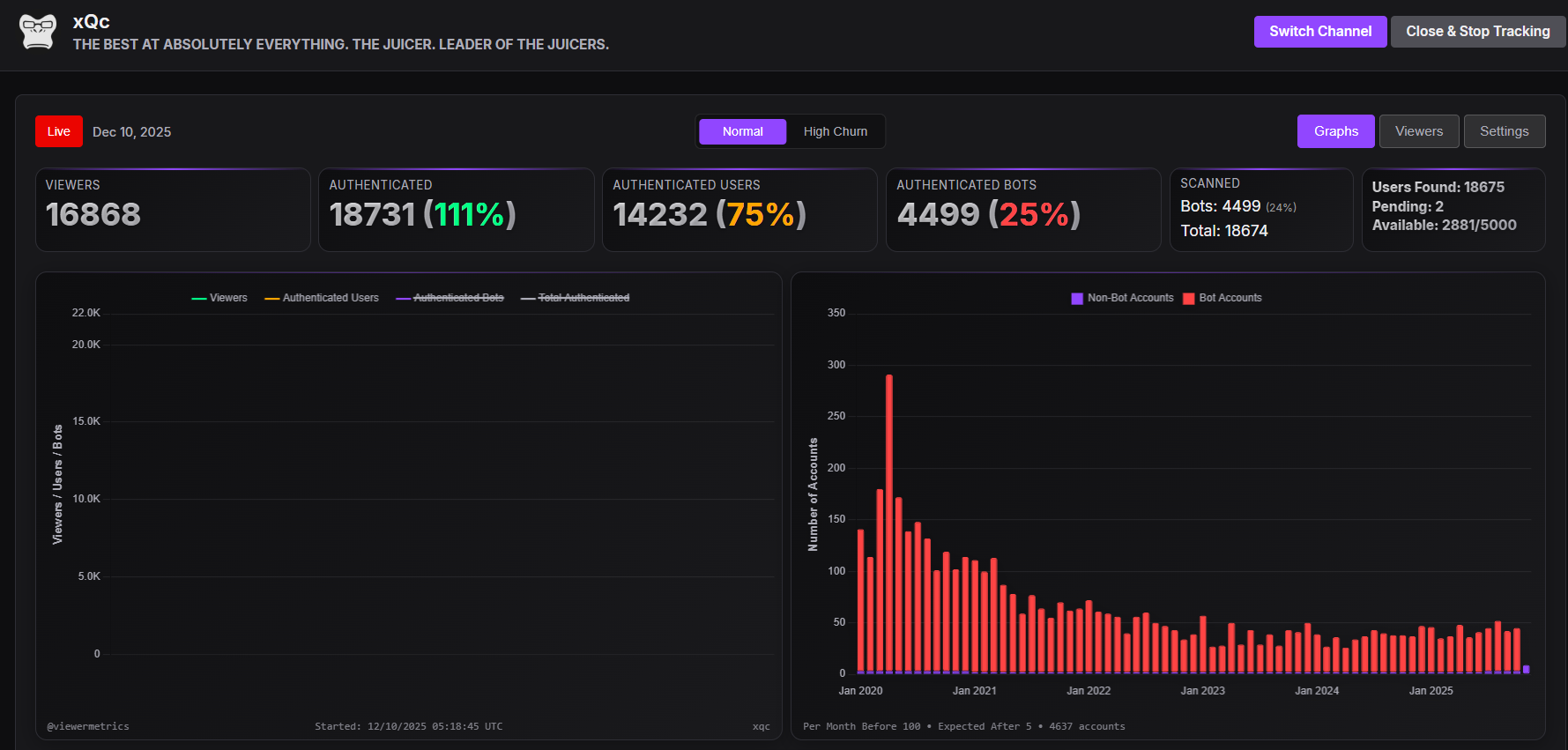The height and width of the screenshot is (750, 1568).
Task: Click the viewers count 16868
Action: click(x=93, y=214)
